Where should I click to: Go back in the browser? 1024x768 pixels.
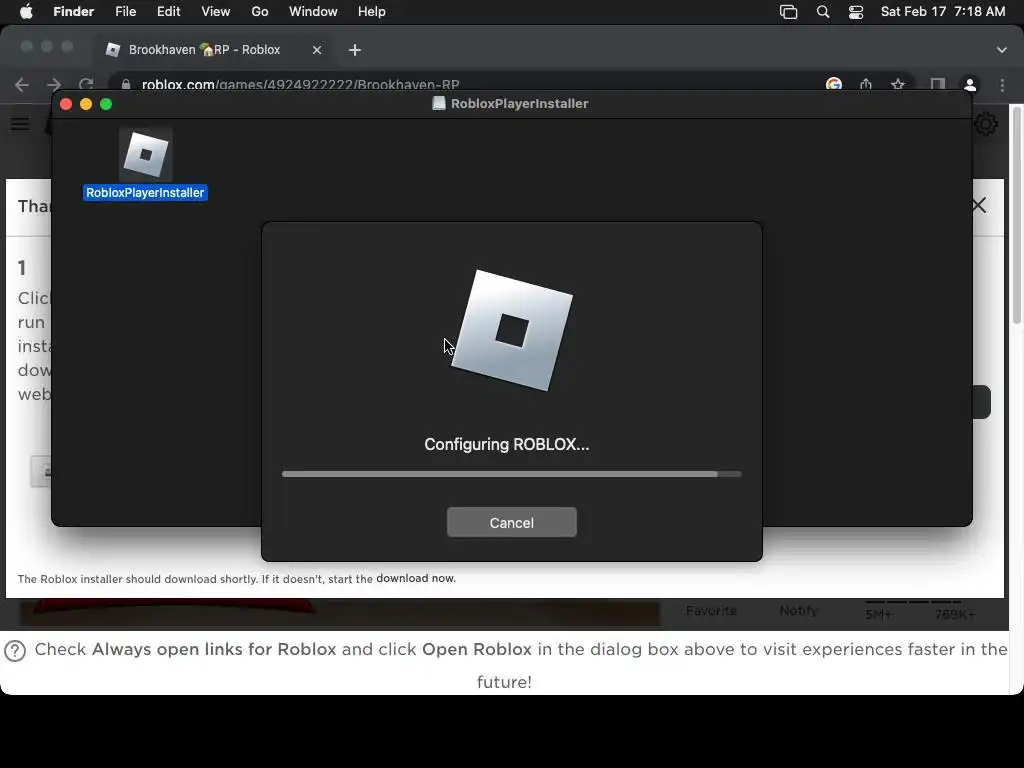pos(22,84)
